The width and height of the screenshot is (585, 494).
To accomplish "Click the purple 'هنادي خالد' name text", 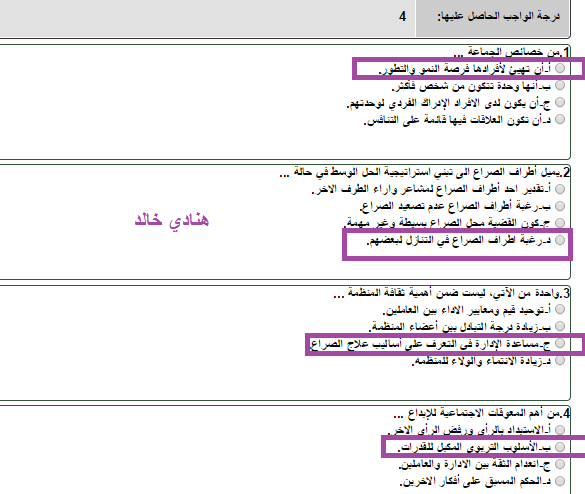I will [172, 220].
